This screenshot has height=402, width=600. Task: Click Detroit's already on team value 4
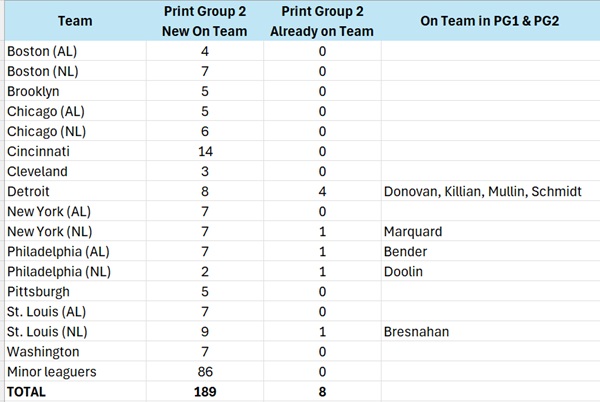[322, 191]
